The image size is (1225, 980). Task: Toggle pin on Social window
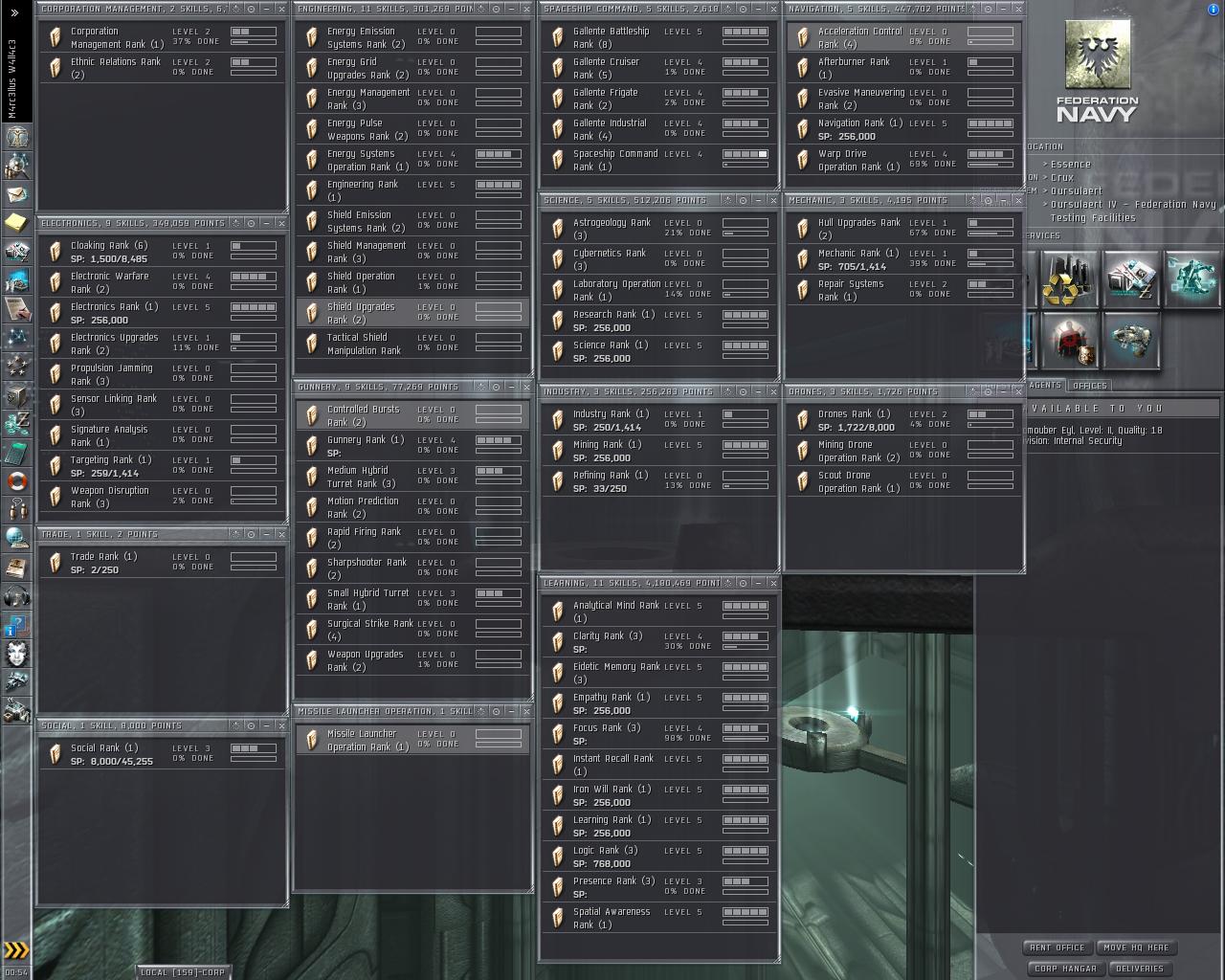tap(251, 725)
